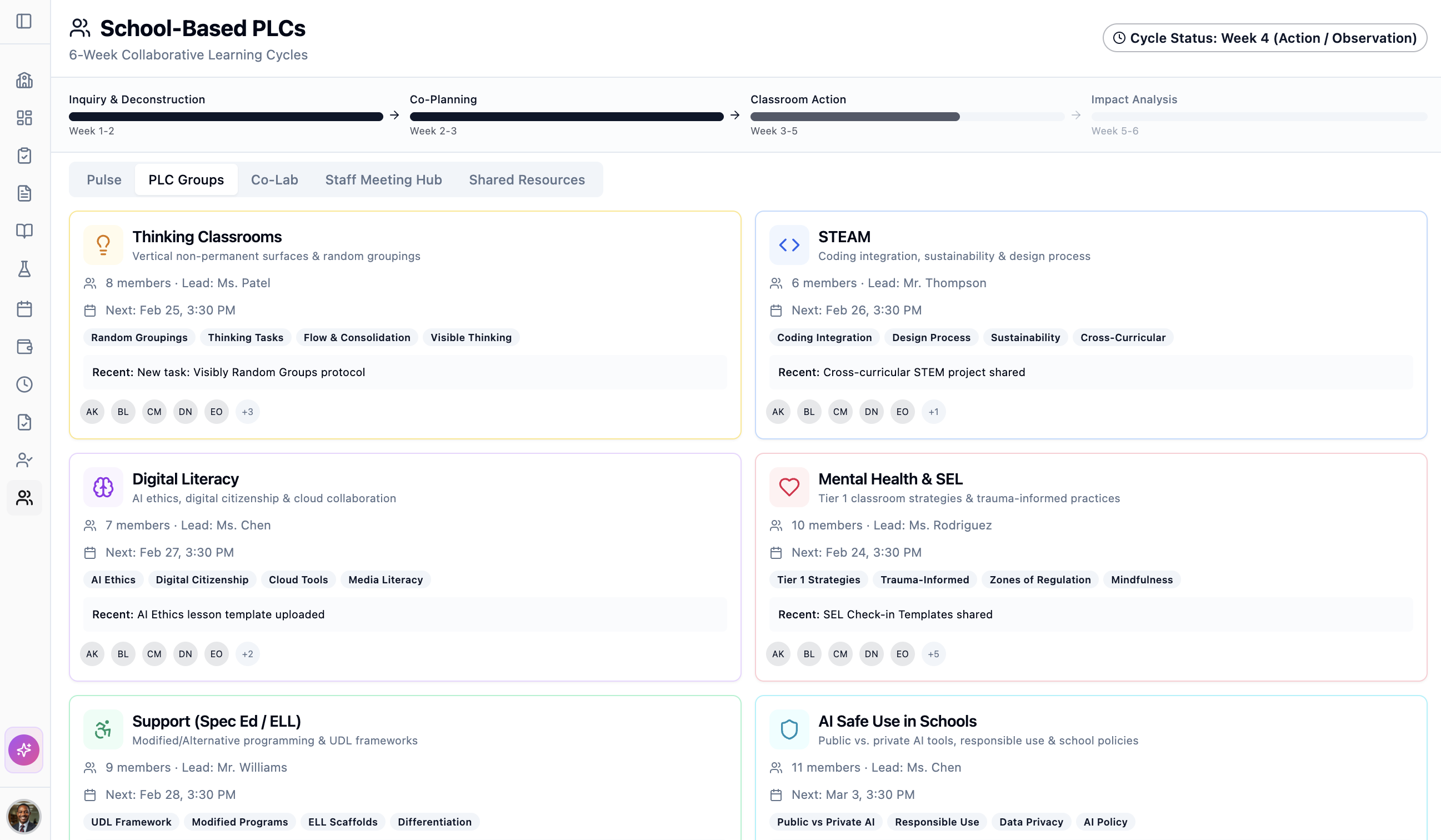Launch the purple AI sparkle assistant
This screenshot has width=1441, height=840.
pos(24,749)
